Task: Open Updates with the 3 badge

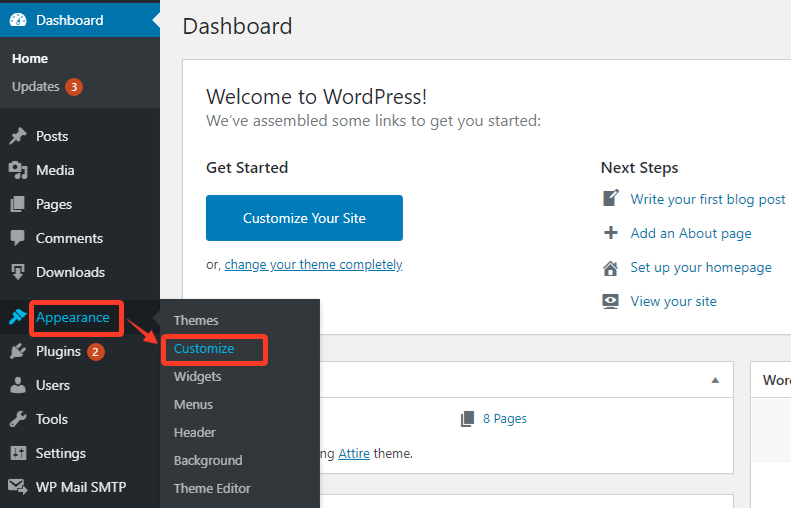Action: click(x=46, y=87)
